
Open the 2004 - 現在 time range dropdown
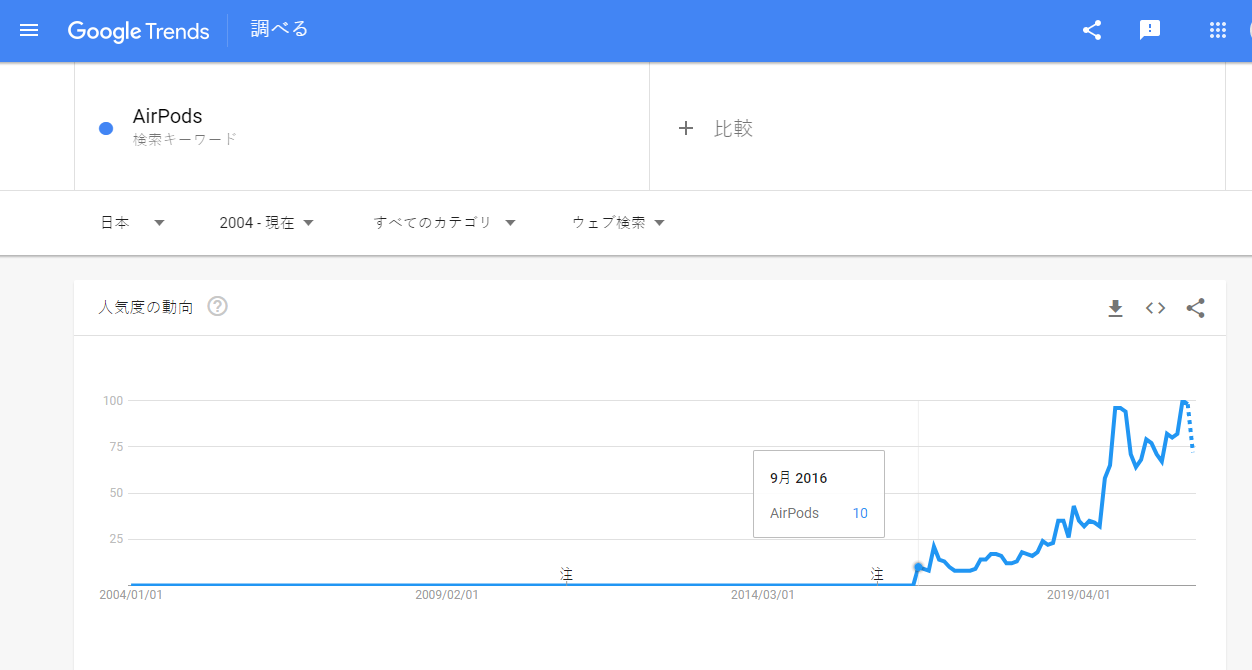point(267,223)
